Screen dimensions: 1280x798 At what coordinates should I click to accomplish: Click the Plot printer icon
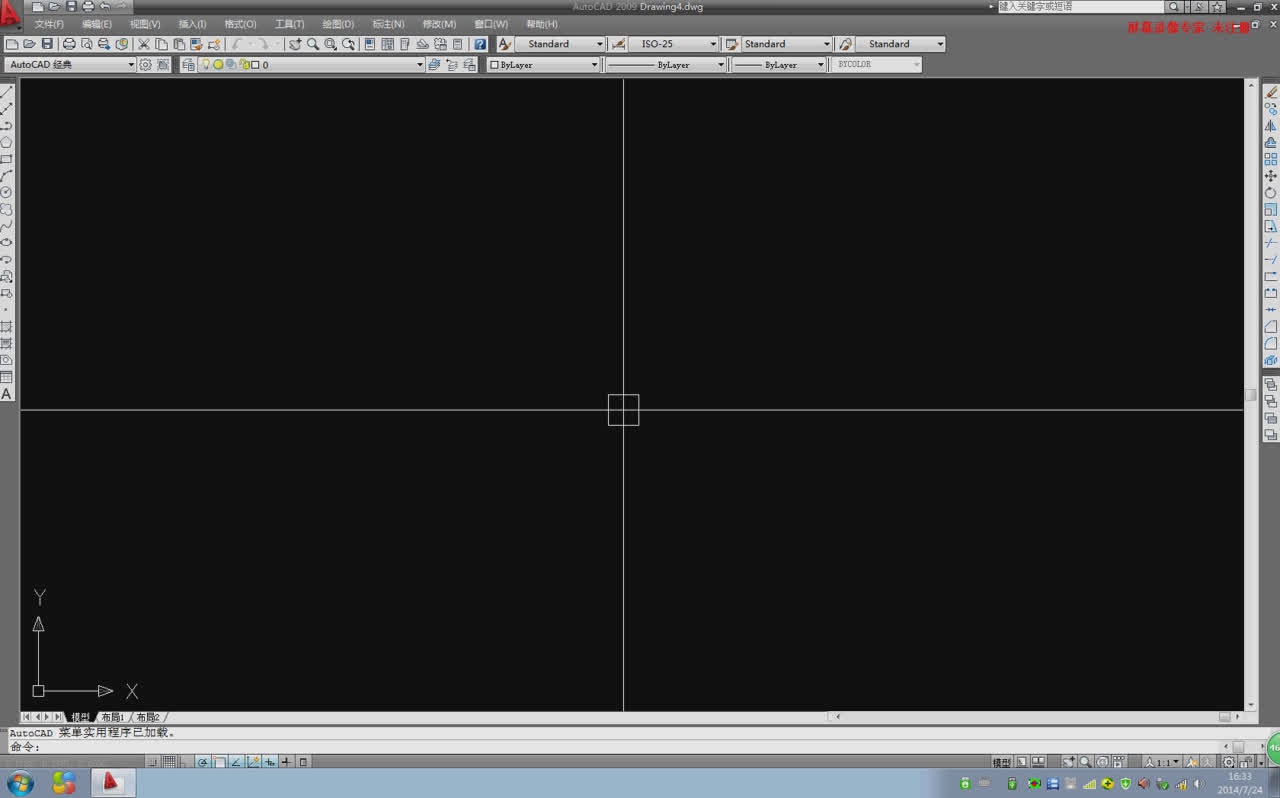[69, 44]
